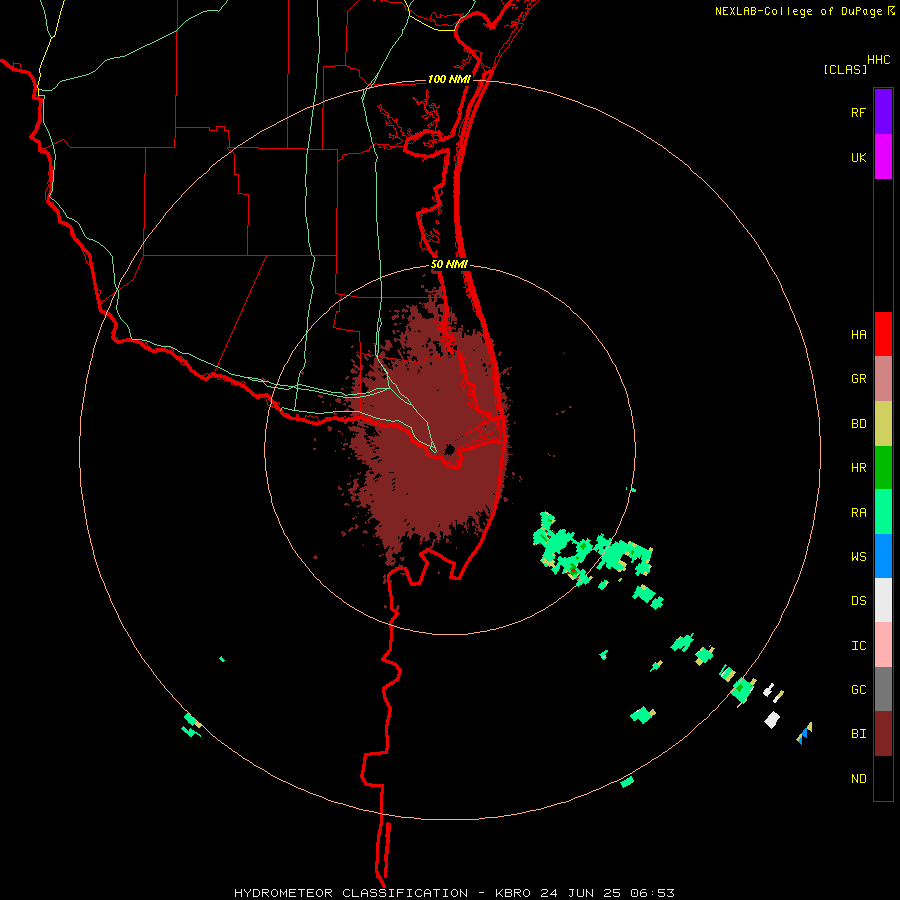Click the WS blue legend swatch
This screenshot has width=900, height=900.
point(883,556)
